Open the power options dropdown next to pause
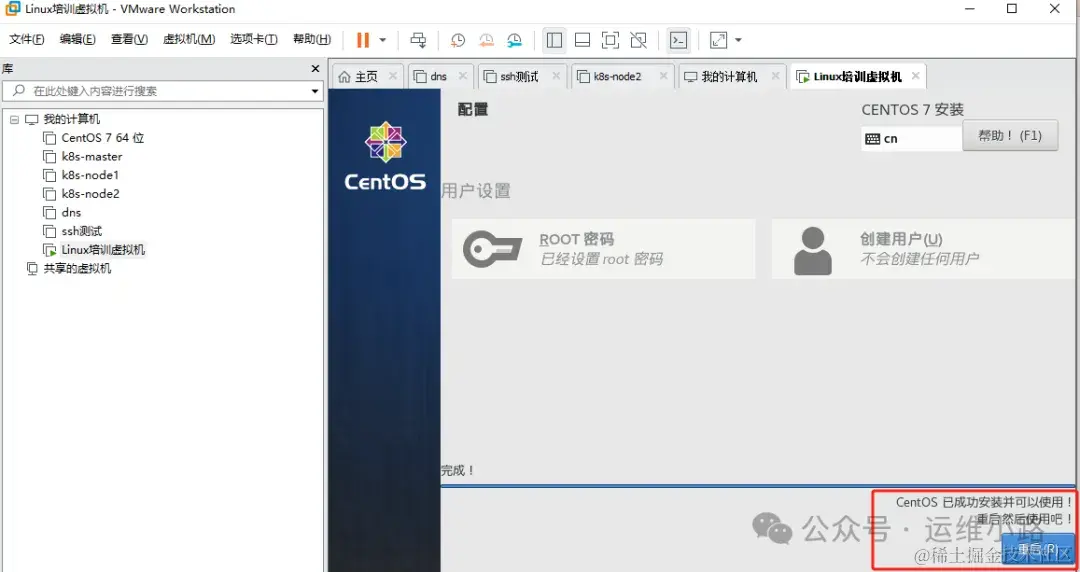This screenshot has width=1080, height=572. pos(383,40)
